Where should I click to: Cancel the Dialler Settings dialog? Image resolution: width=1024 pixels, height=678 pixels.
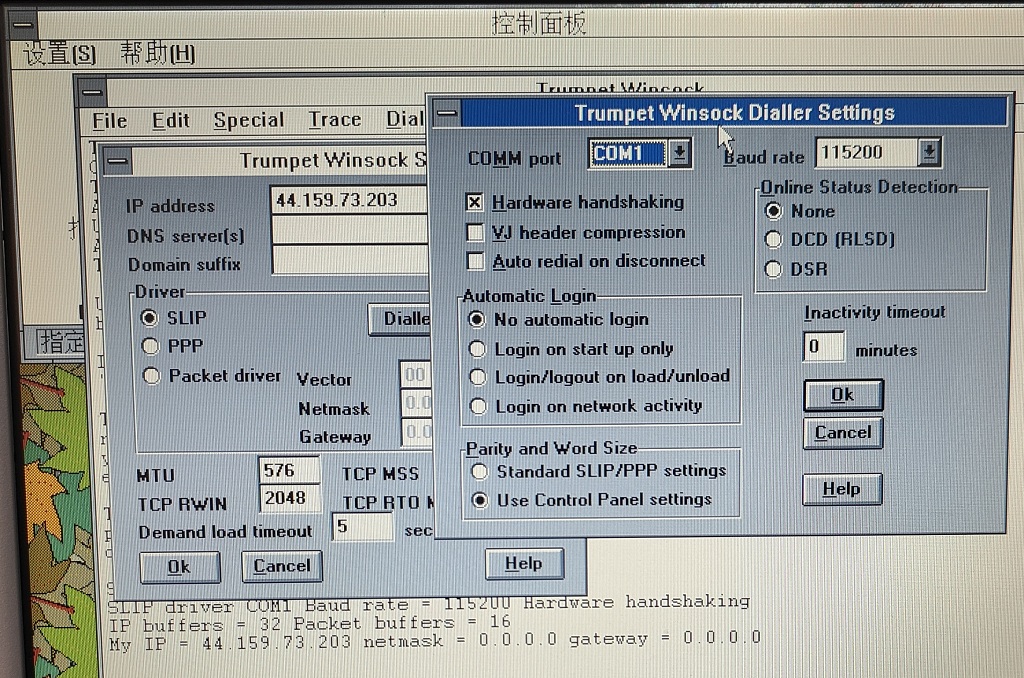(x=843, y=432)
